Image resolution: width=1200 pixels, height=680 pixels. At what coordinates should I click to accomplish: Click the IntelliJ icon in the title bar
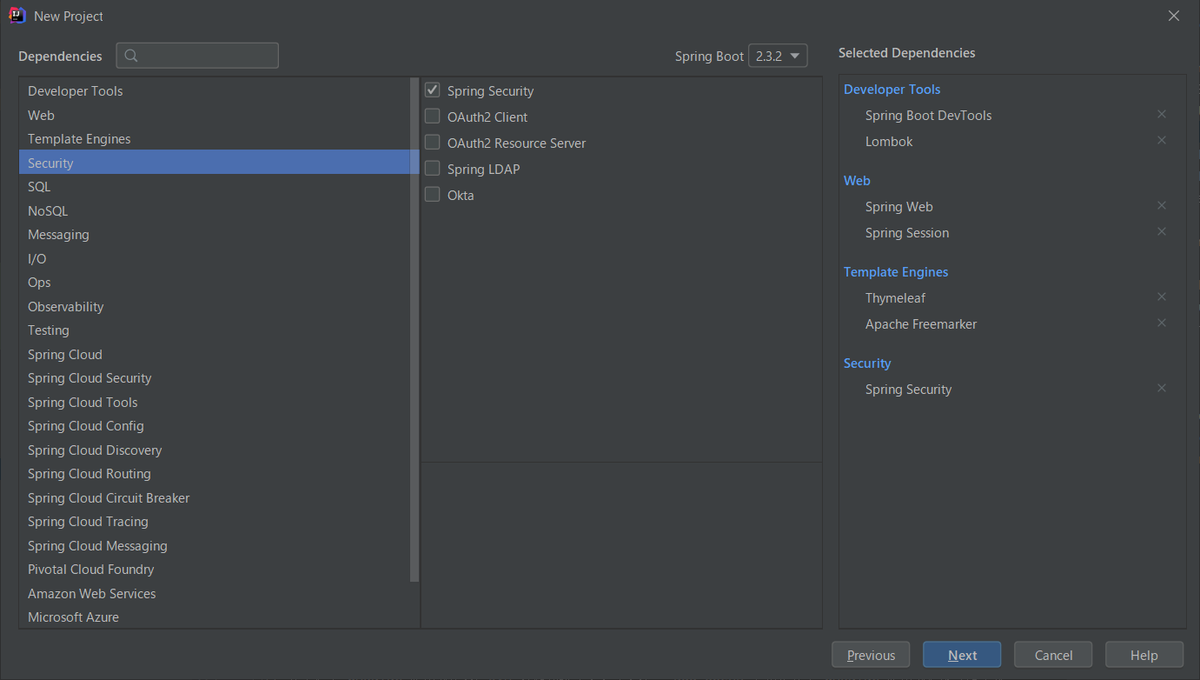click(x=16, y=16)
